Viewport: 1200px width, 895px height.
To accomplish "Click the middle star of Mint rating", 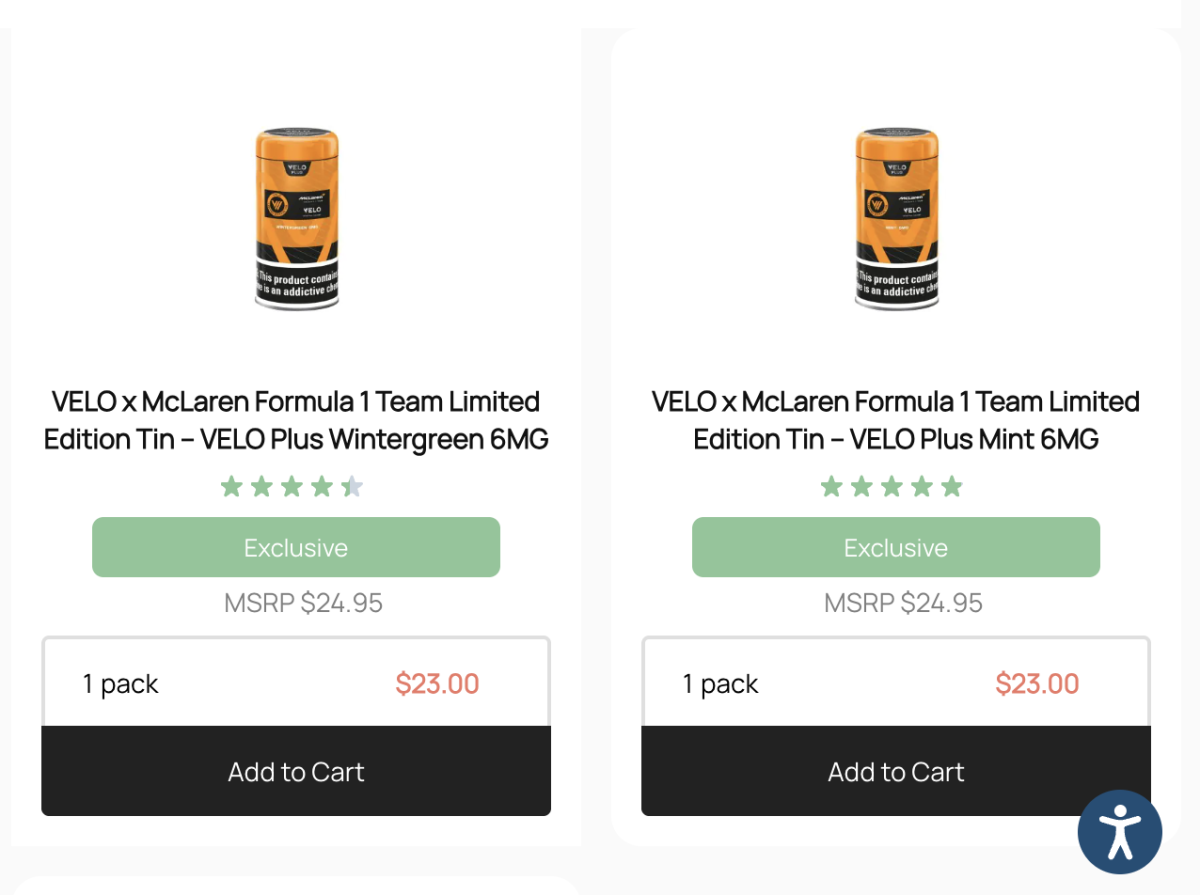I will [892, 487].
